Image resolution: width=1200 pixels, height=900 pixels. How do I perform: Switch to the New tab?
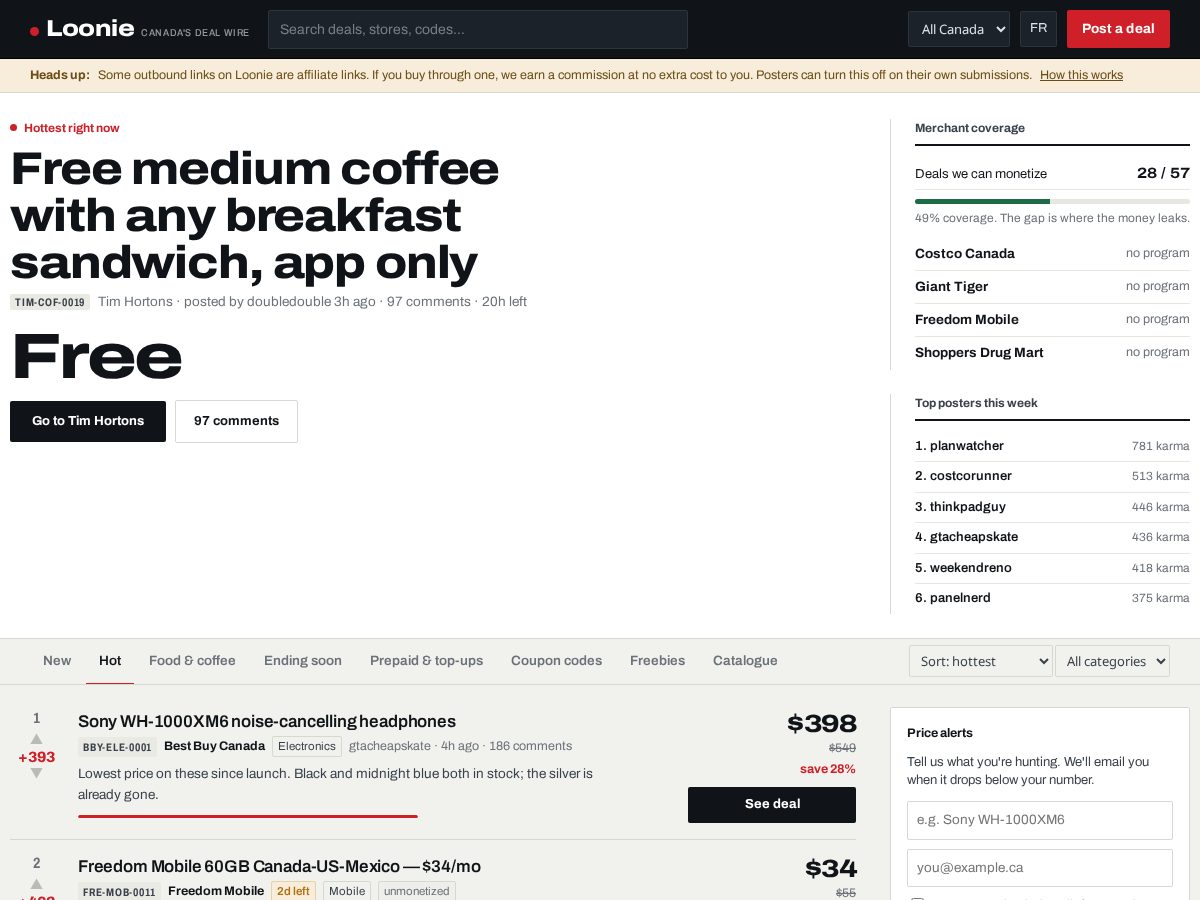click(57, 661)
